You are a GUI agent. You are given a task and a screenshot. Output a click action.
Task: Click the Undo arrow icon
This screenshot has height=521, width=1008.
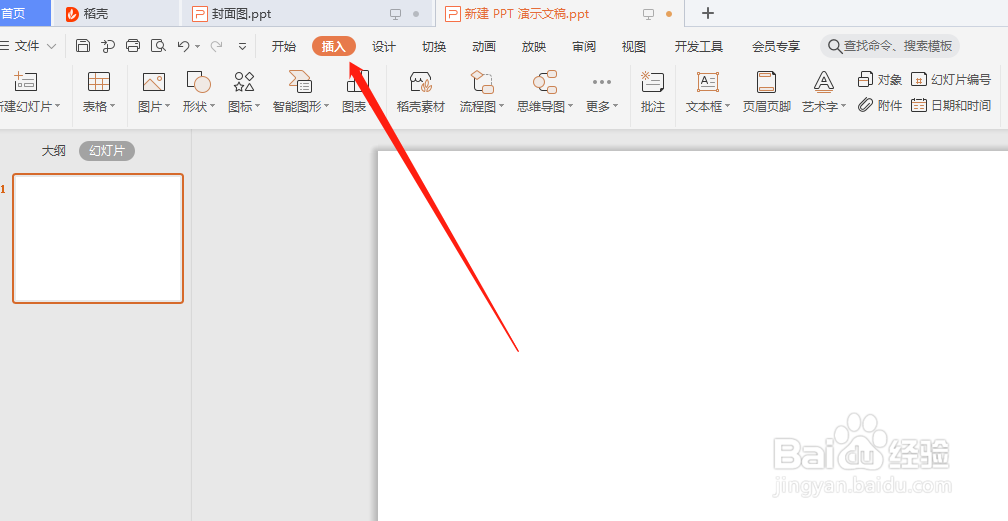[x=184, y=46]
